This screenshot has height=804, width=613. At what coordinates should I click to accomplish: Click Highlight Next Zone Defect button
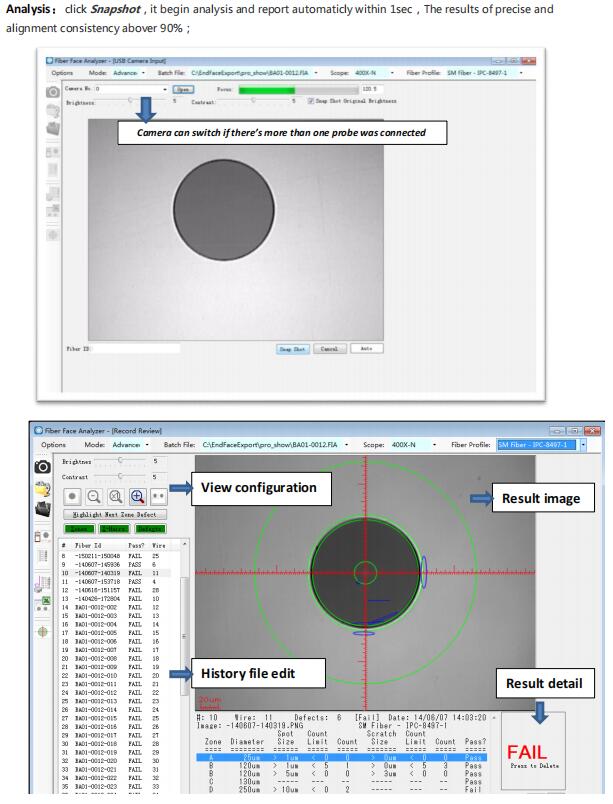click(x=115, y=514)
